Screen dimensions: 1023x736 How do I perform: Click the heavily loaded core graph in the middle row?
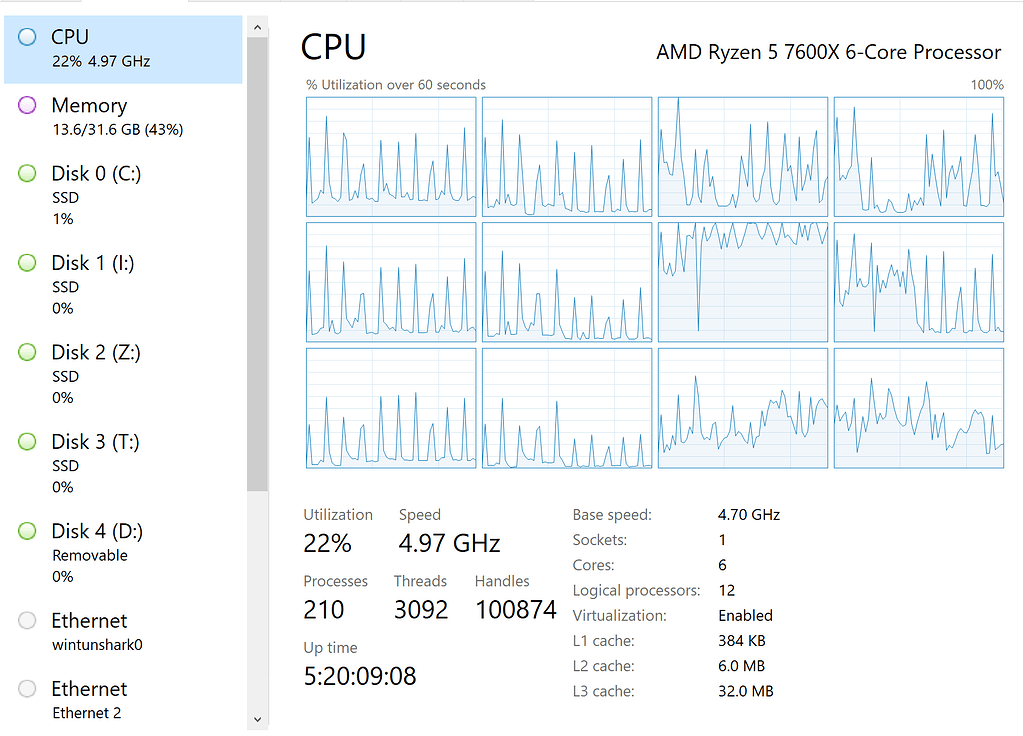(743, 282)
